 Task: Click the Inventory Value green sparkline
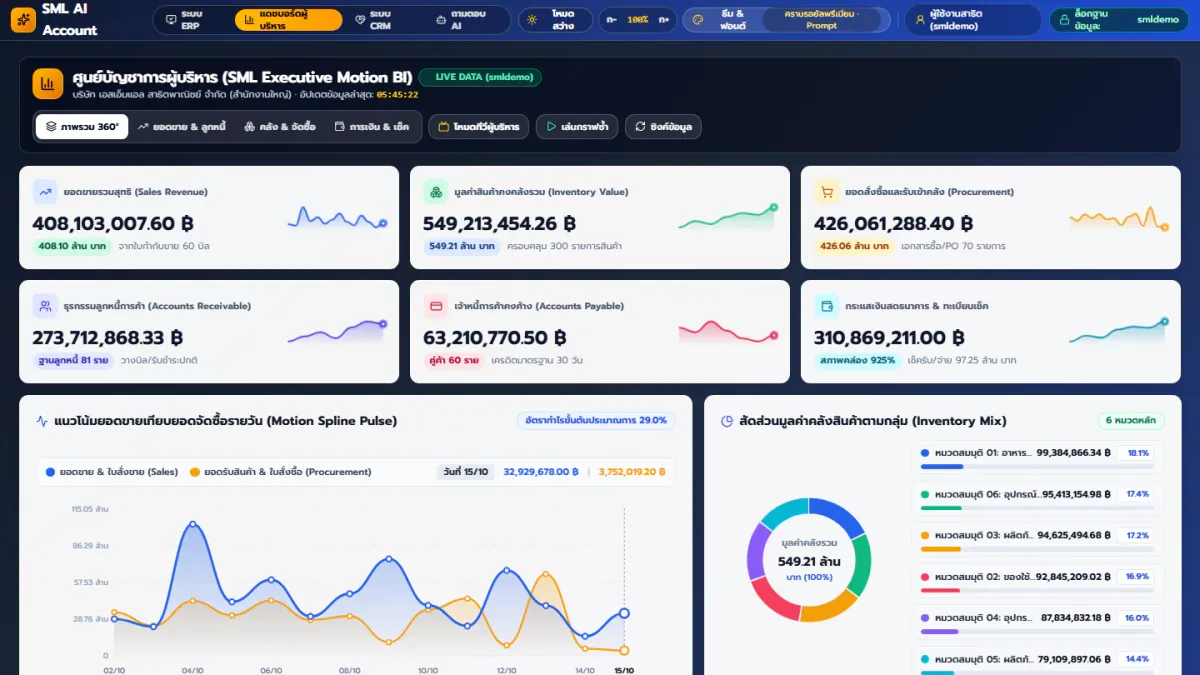[x=728, y=217]
